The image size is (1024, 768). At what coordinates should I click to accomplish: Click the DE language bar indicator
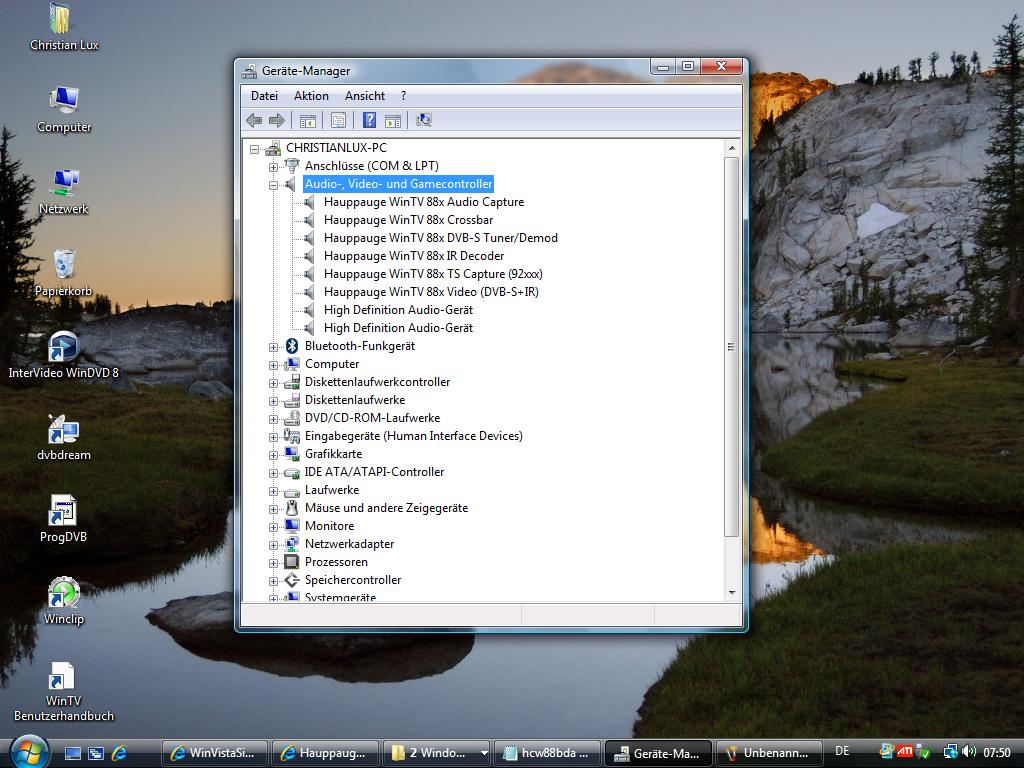click(842, 752)
